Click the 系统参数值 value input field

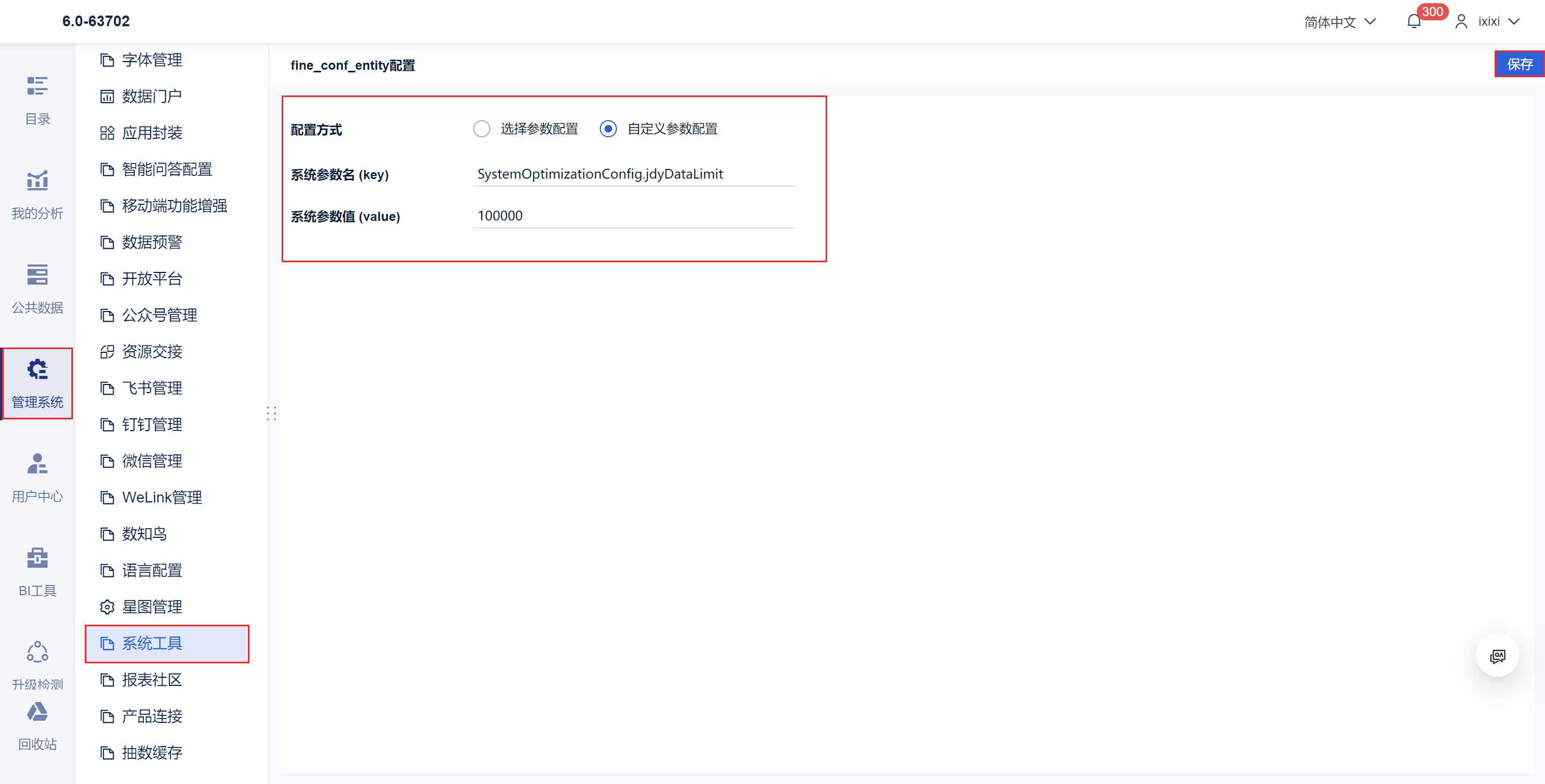pyautogui.click(x=634, y=216)
